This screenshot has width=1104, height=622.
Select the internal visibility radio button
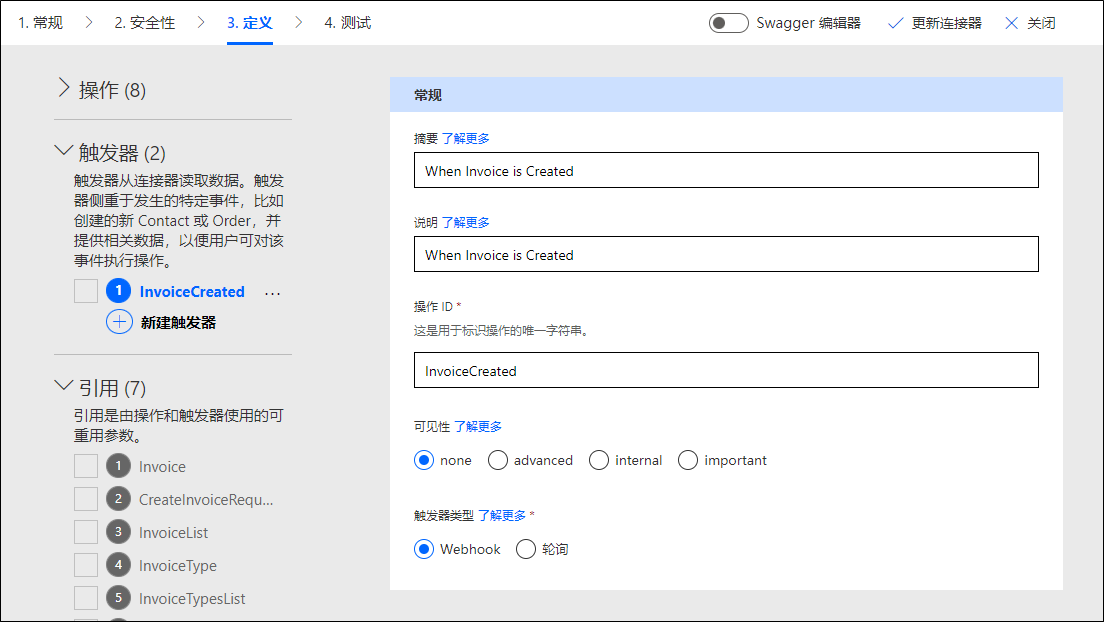point(599,460)
